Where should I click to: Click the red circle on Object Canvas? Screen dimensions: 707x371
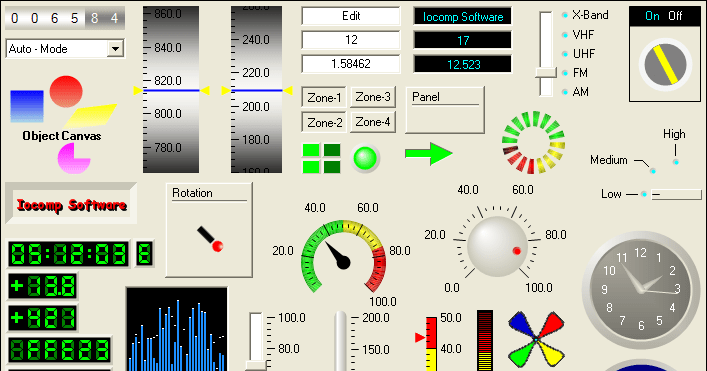coord(66,92)
